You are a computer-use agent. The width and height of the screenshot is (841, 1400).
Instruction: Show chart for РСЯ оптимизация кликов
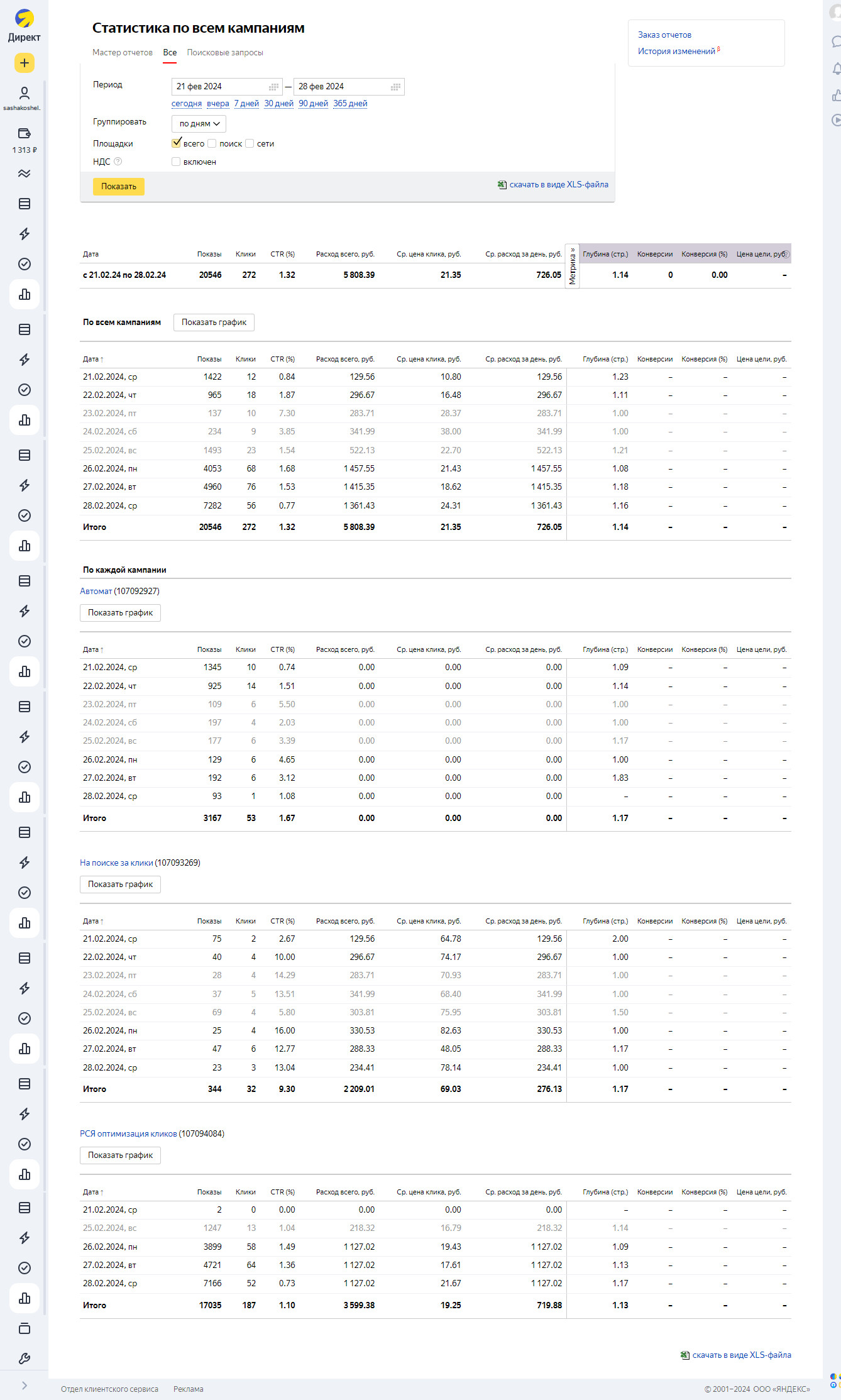pyautogui.click(x=120, y=1155)
